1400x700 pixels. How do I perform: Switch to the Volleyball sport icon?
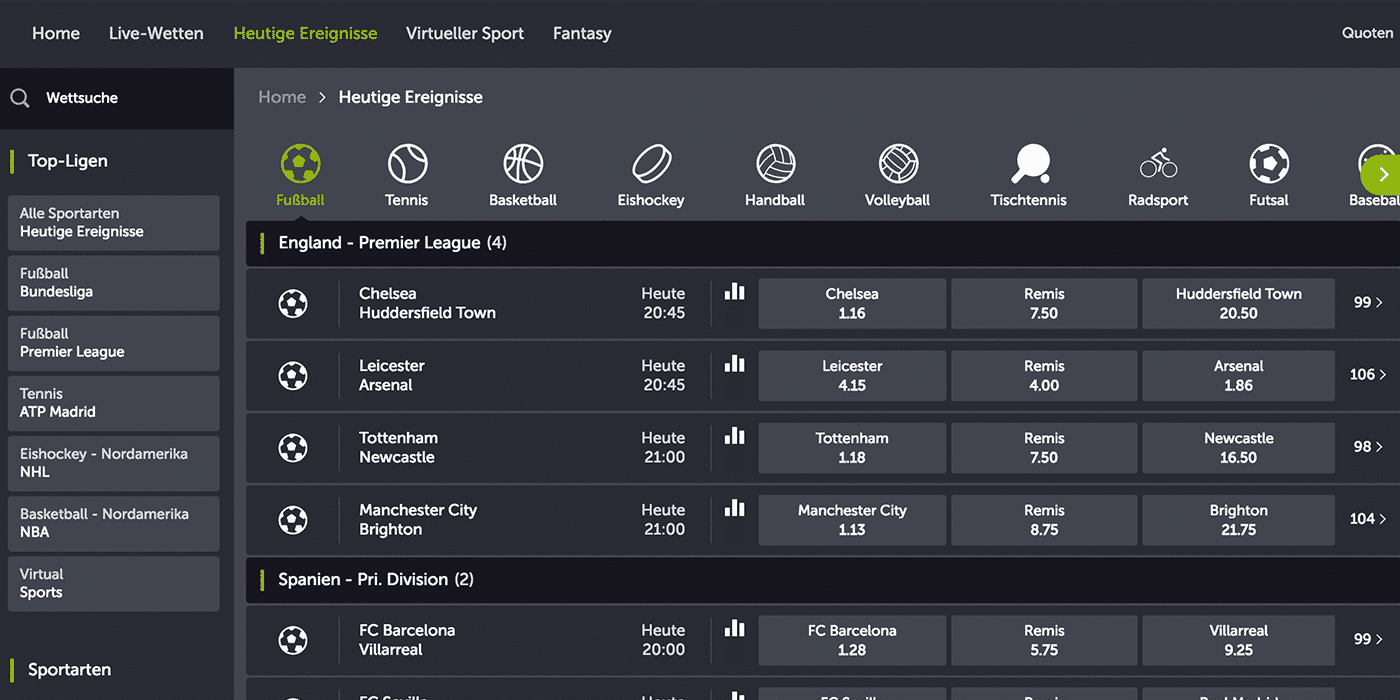click(x=898, y=163)
